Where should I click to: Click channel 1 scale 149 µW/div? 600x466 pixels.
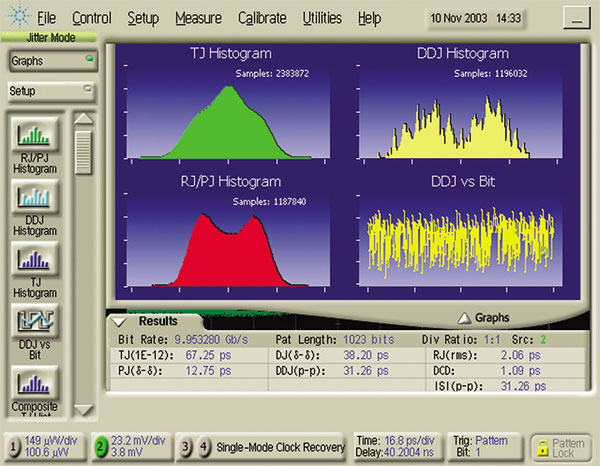(x=51, y=441)
